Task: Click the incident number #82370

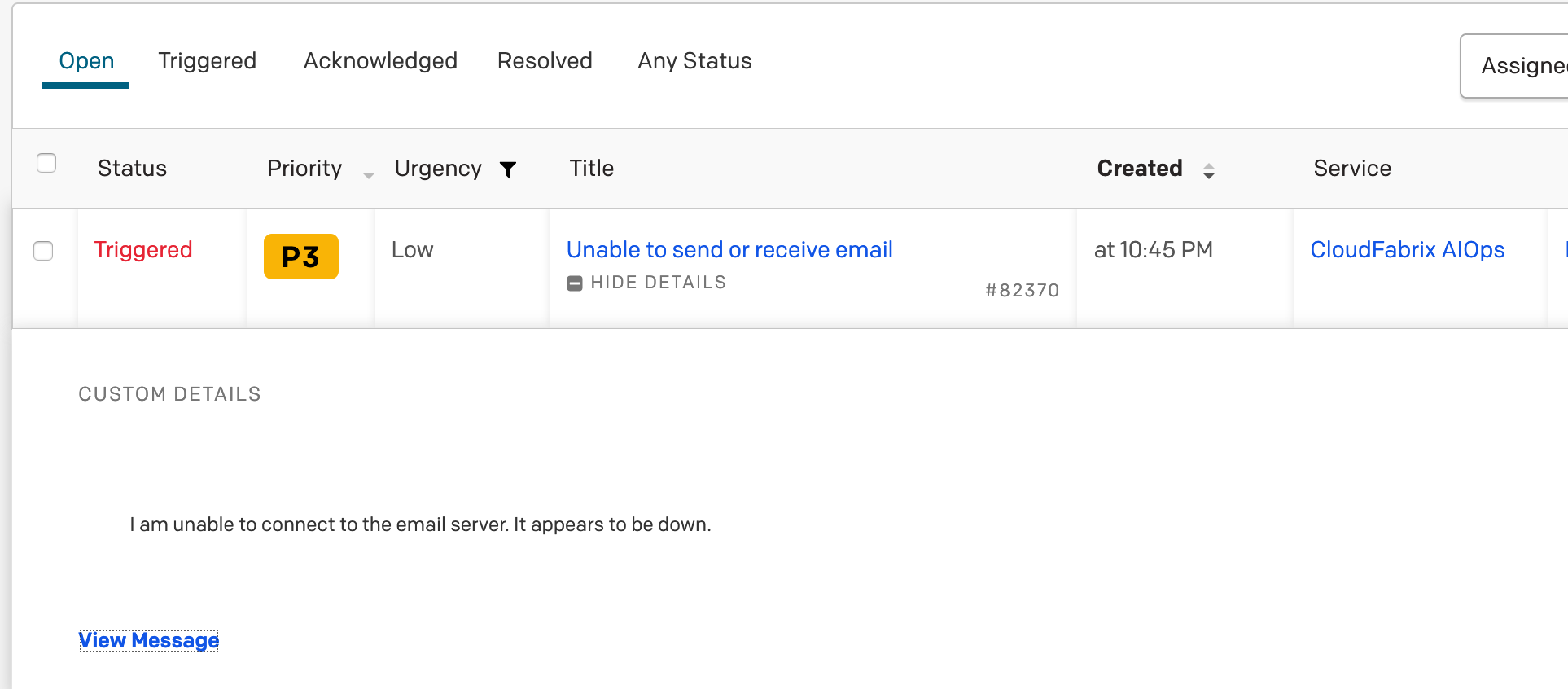Action: [1023, 290]
